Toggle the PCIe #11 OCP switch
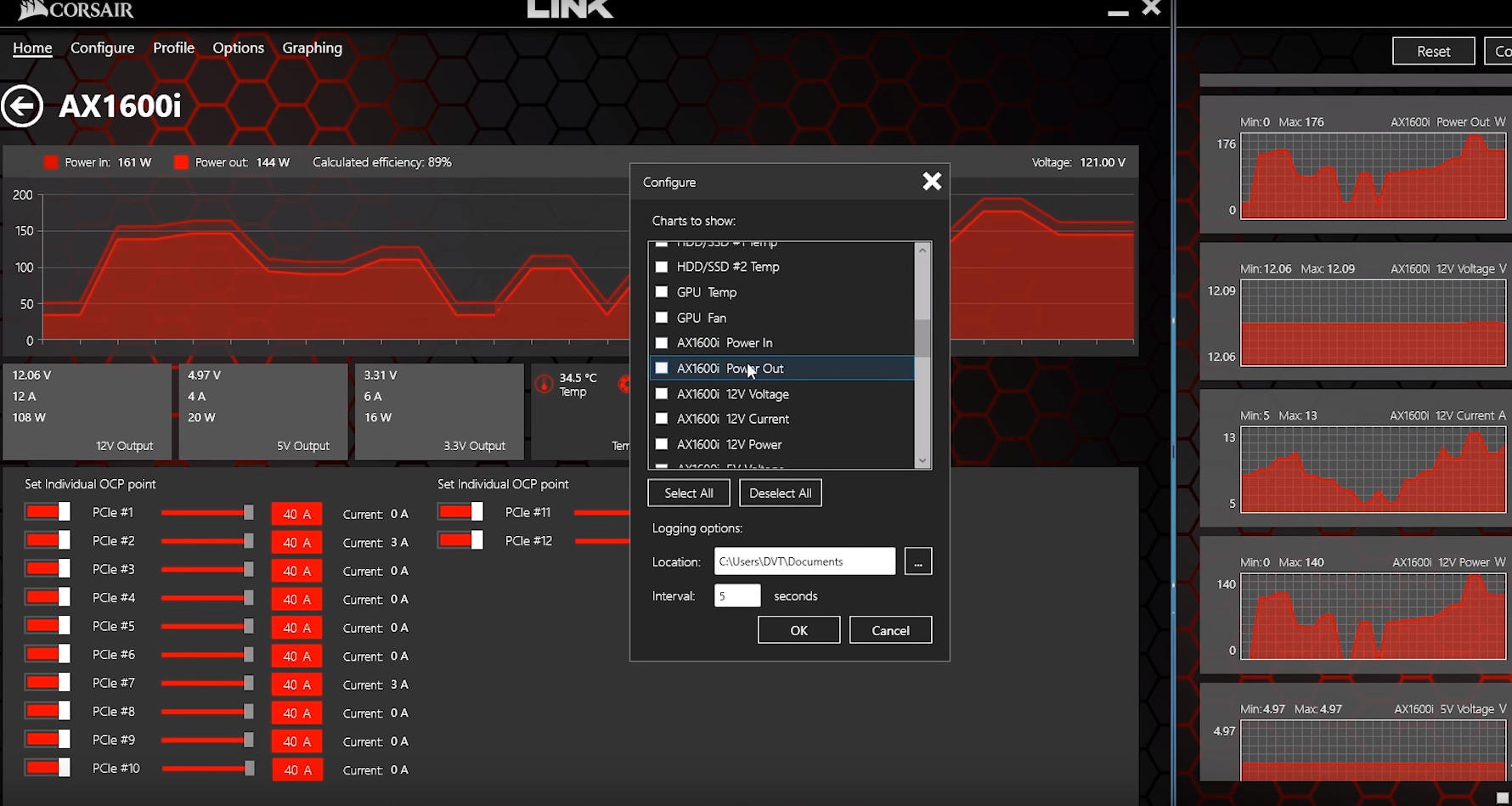The height and width of the screenshot is (806, 1512). pos(460,512)
